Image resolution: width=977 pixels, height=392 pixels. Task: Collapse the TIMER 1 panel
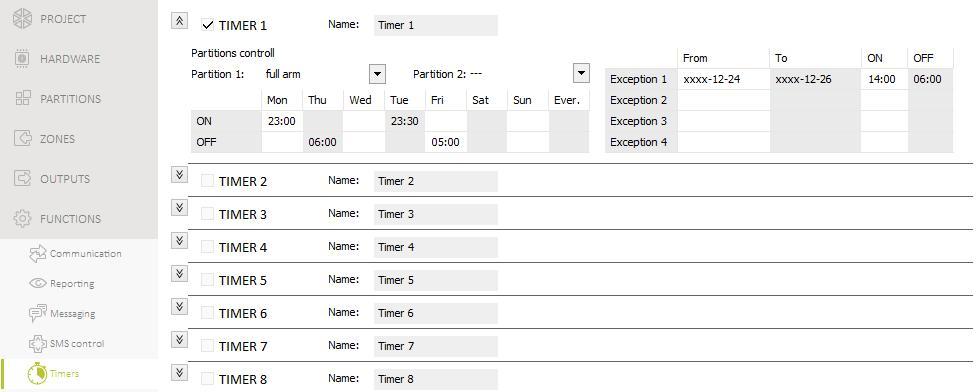[179, 21]
